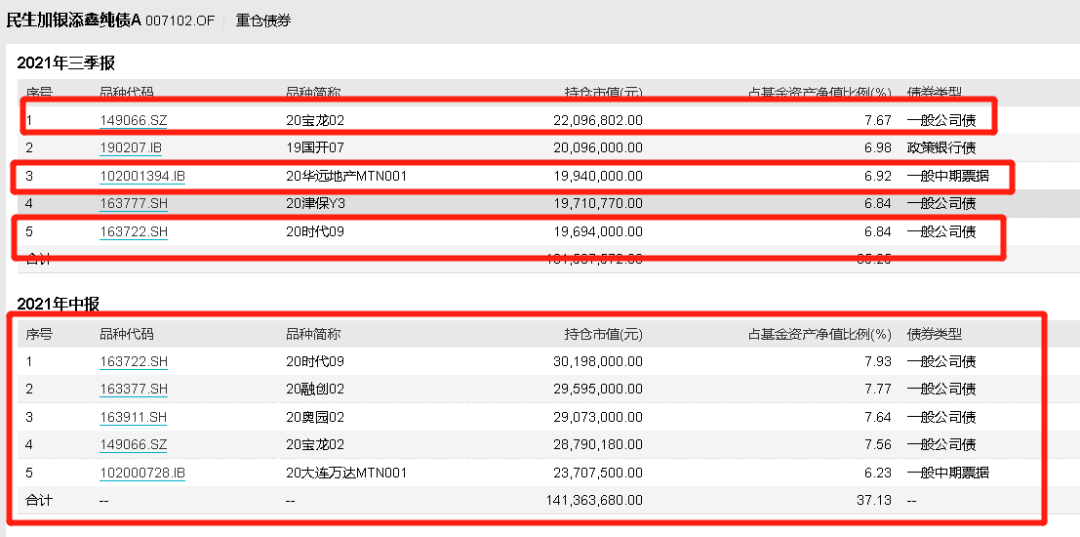Click the 190207.IB bond code link
Image resolution: width=1080 pixels, height=537 pixels.
(130, 148)
